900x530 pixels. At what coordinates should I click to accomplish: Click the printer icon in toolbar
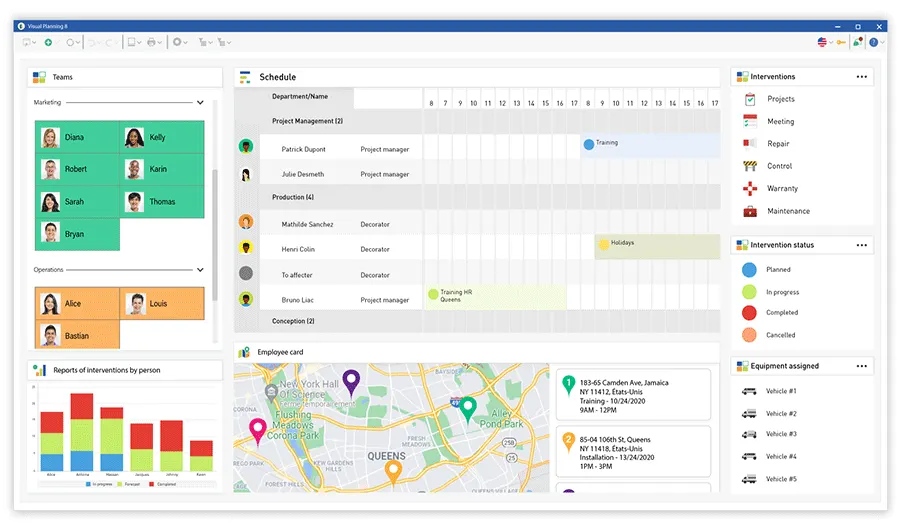(x=151, y=43)
